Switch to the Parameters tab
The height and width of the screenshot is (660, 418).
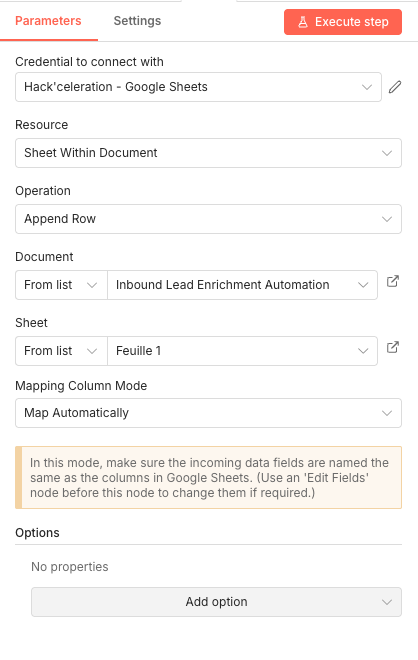48,21
